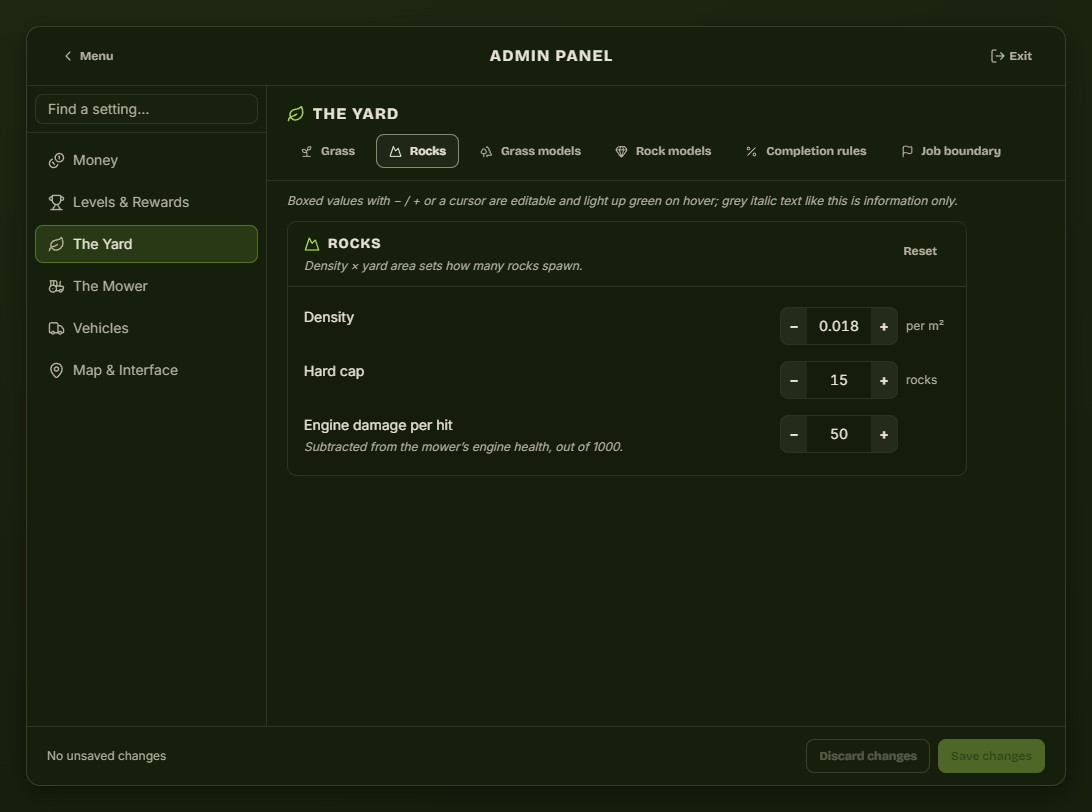Click the coins icon beside Money
Image resolution: width=1092 pixels, height=812 pixels.
click(56, 160)
